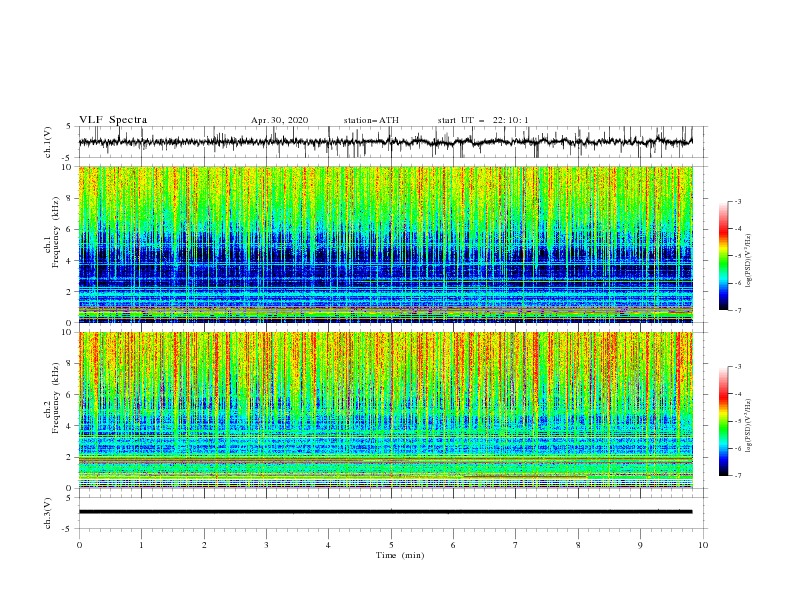Click the ch.1(V) waveform axis label
The image size is (792, 612).
[x=48, y=142]
